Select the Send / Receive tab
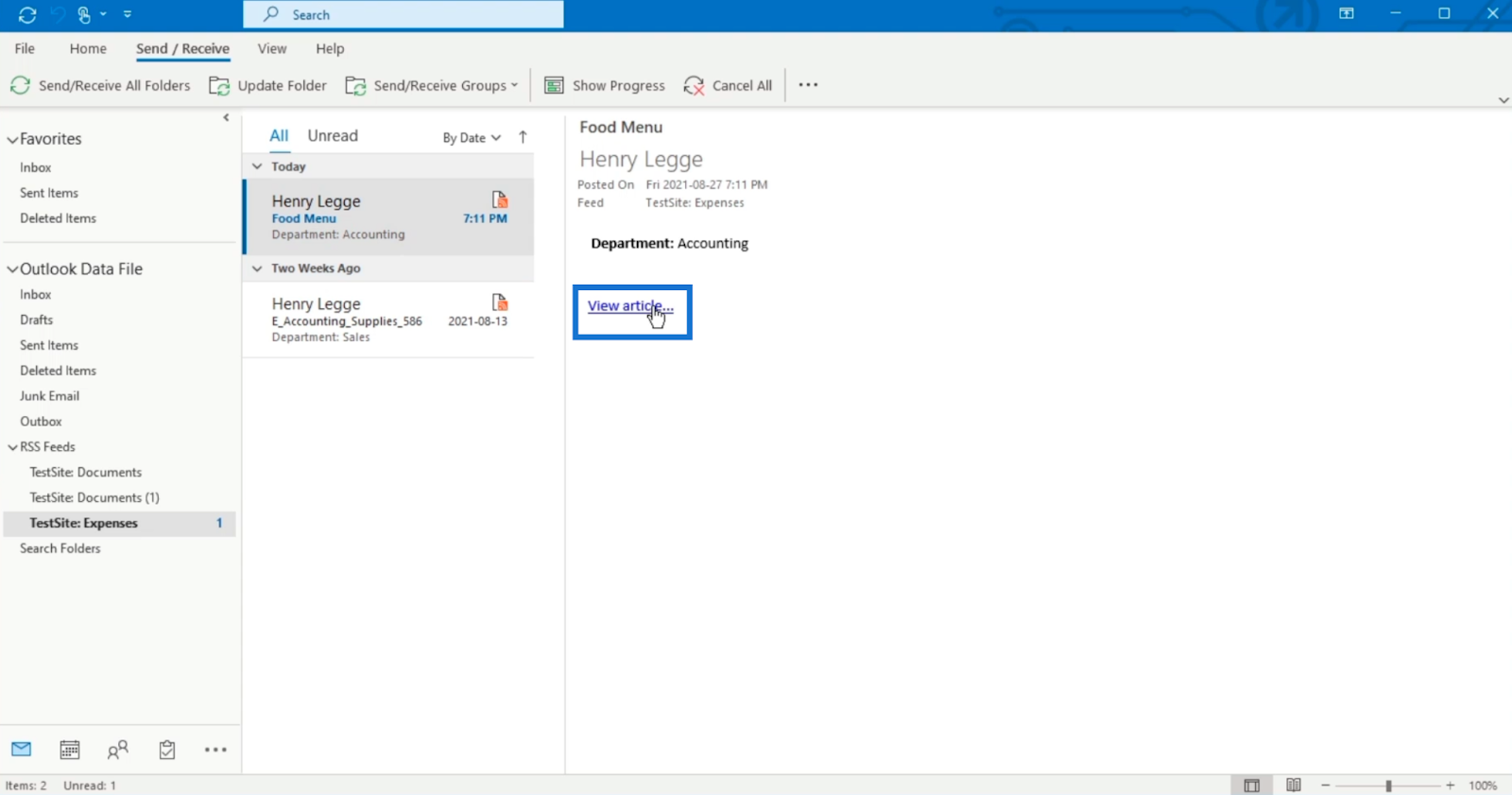The height and width of the screenshot is (795, 1512). tap(182, 48)
